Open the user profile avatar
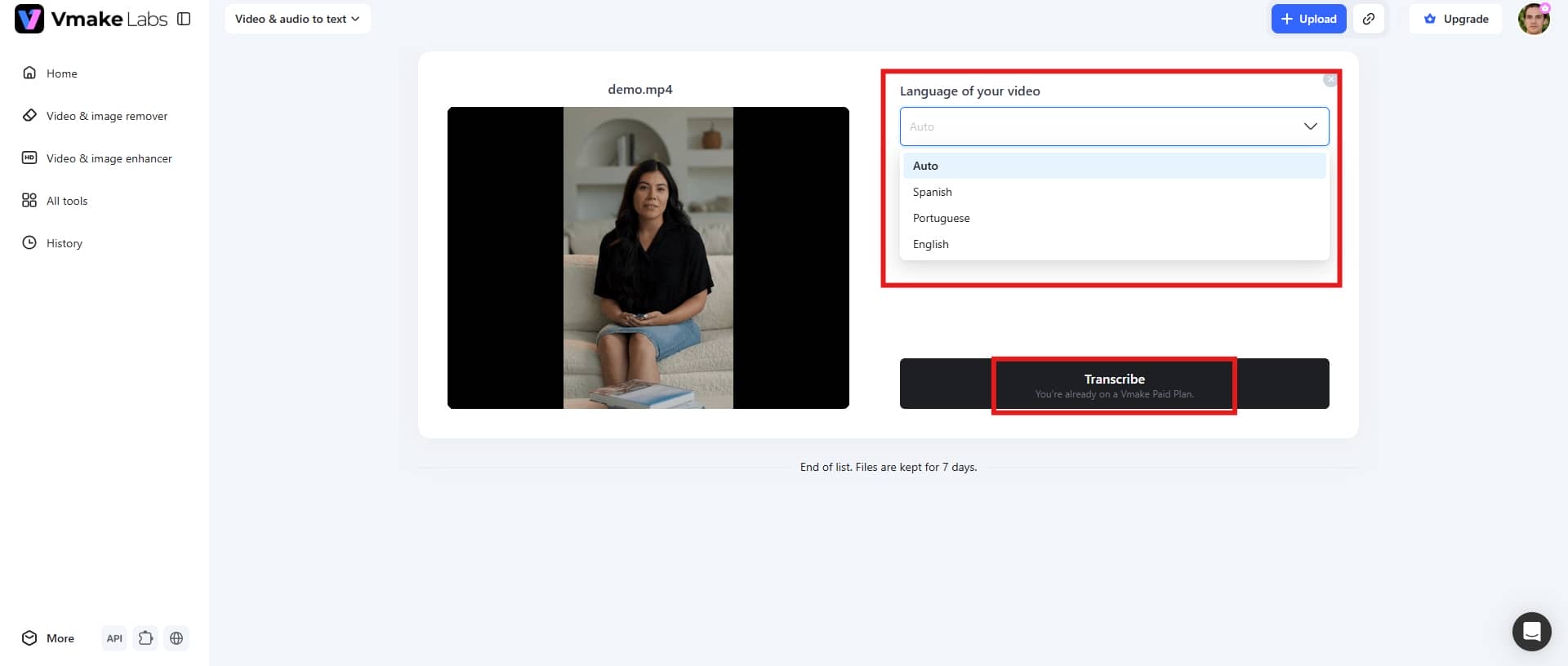1568x666 pixels. point(1534,19)
